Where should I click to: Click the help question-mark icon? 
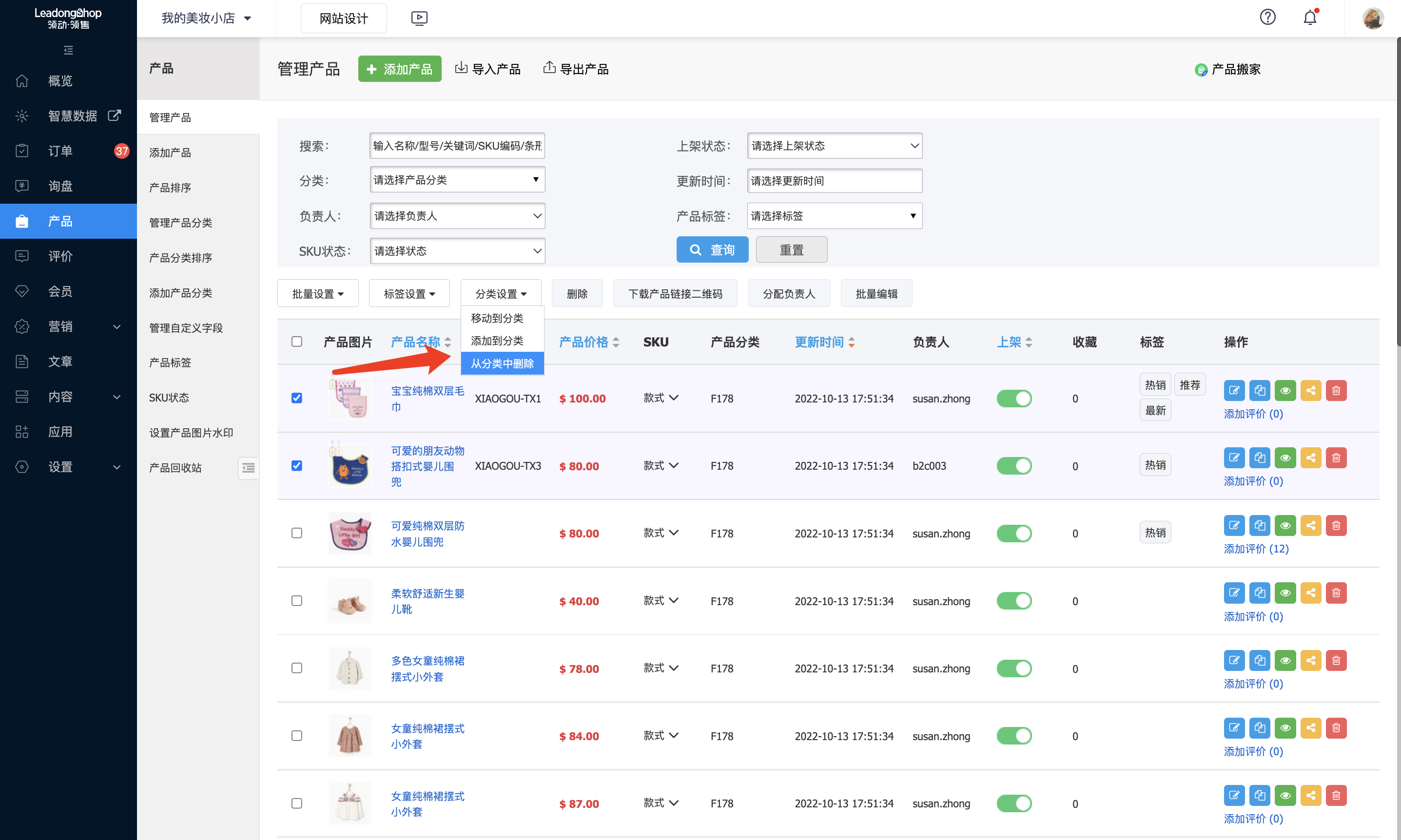point(1267,17)
